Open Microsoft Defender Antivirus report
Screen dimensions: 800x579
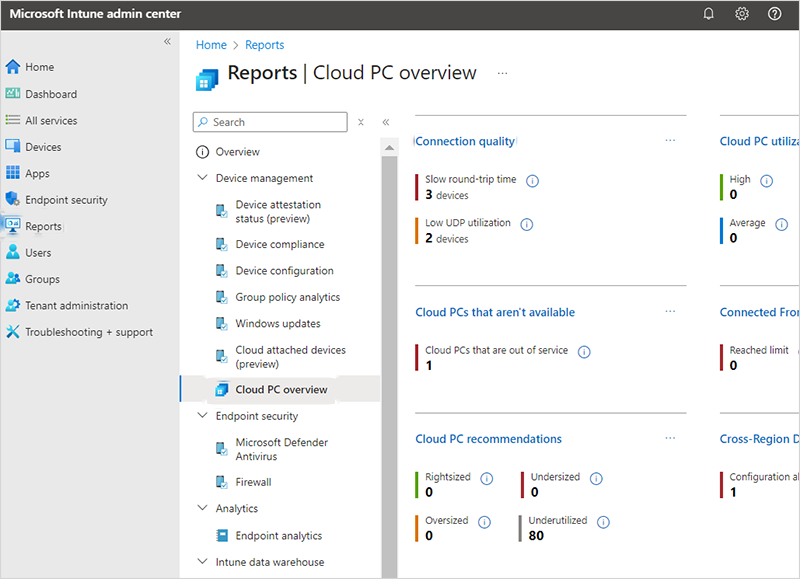click(x=280, y=449)
